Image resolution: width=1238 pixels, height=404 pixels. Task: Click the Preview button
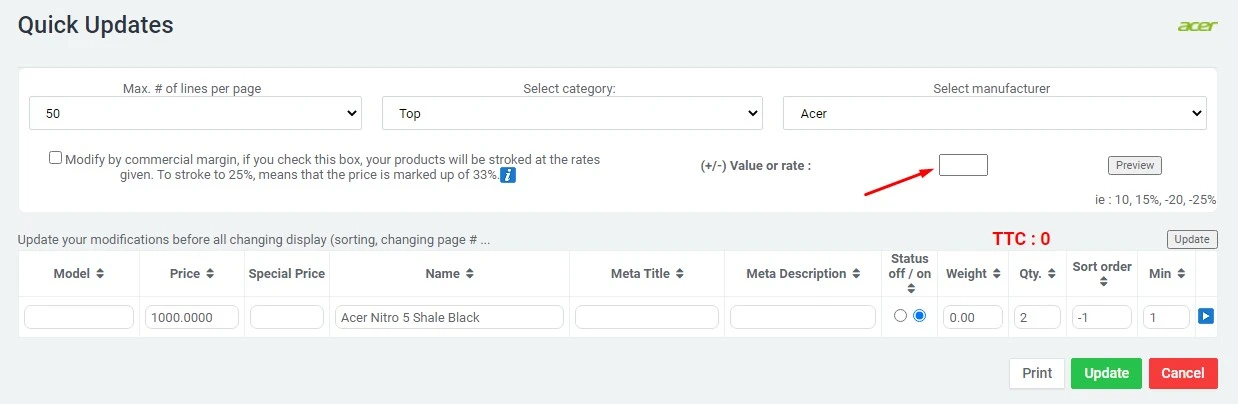[x=1134, y=165]
